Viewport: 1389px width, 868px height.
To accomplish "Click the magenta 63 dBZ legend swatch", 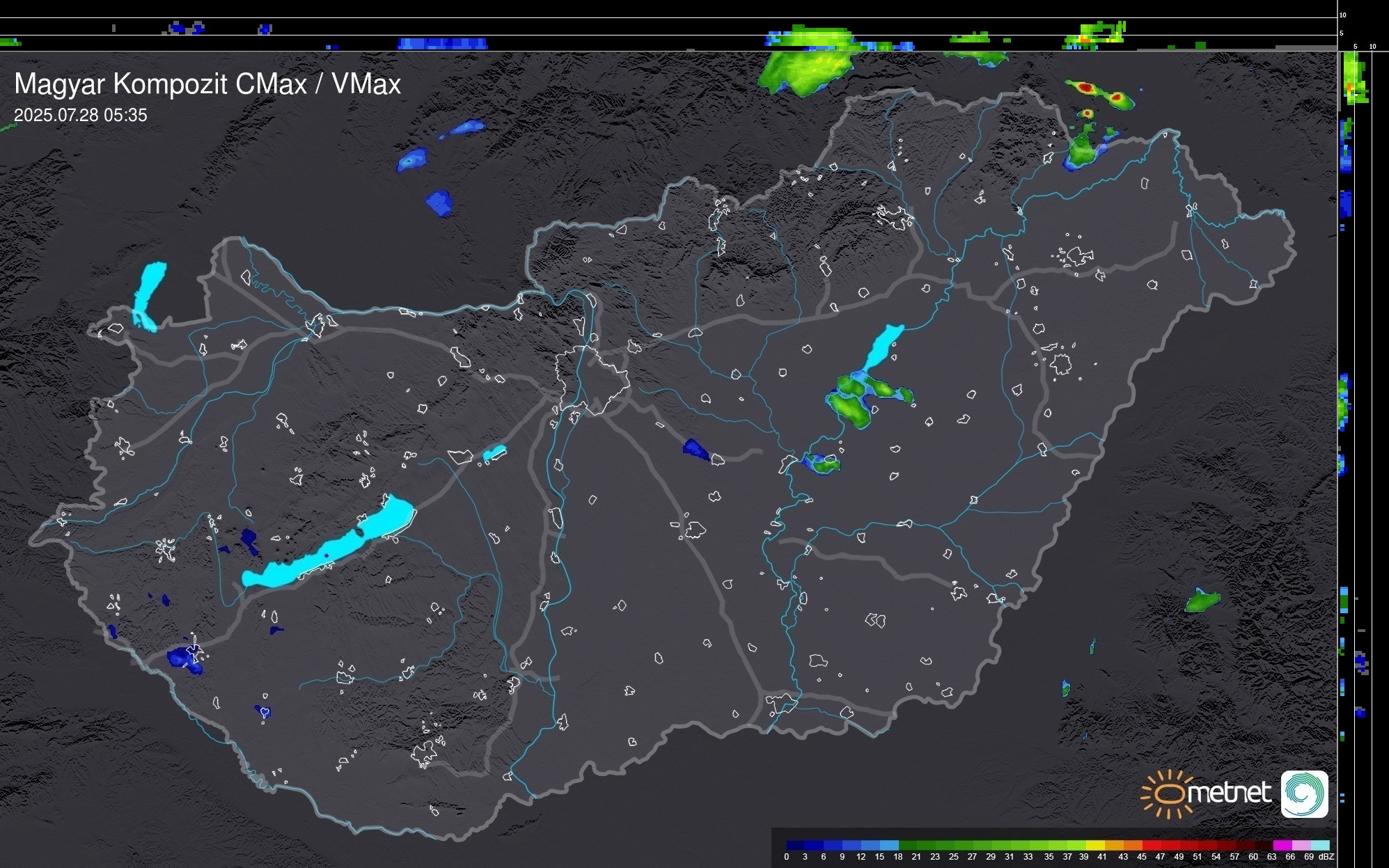I will (1282, 845).
